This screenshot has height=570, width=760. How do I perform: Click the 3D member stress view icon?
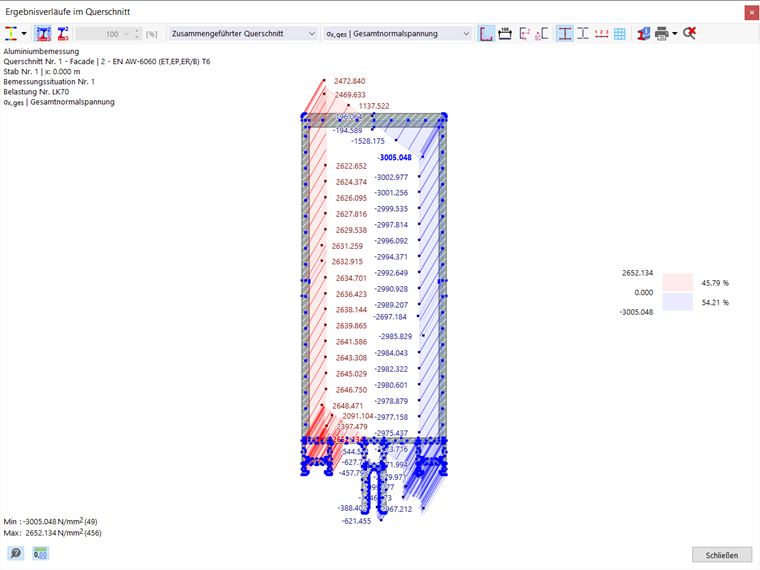[644, 33]
